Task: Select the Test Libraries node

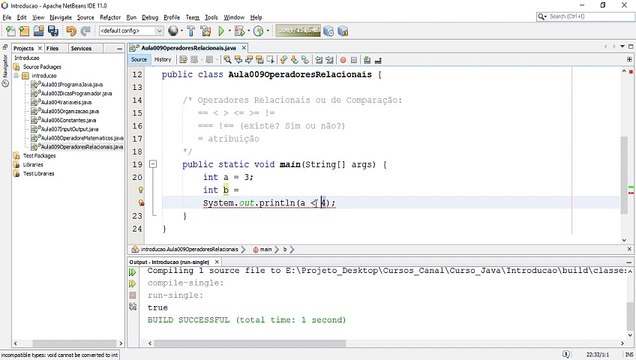Action: pyautogui.click(x=39, y=174)
